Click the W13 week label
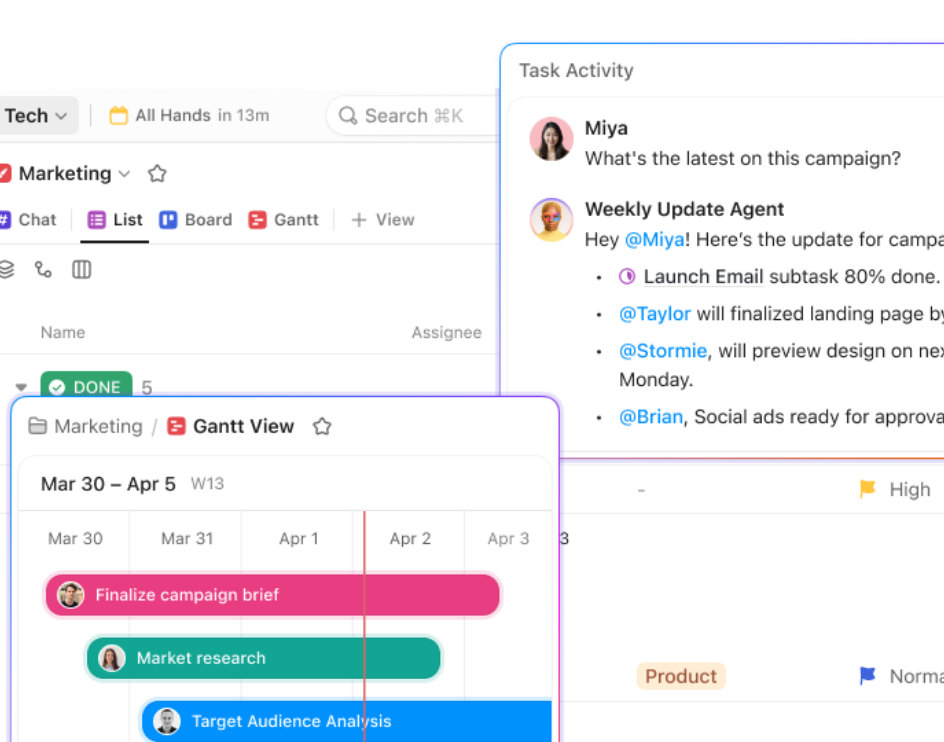The width and height of the screenshot is (944, 742). (207, 484)
